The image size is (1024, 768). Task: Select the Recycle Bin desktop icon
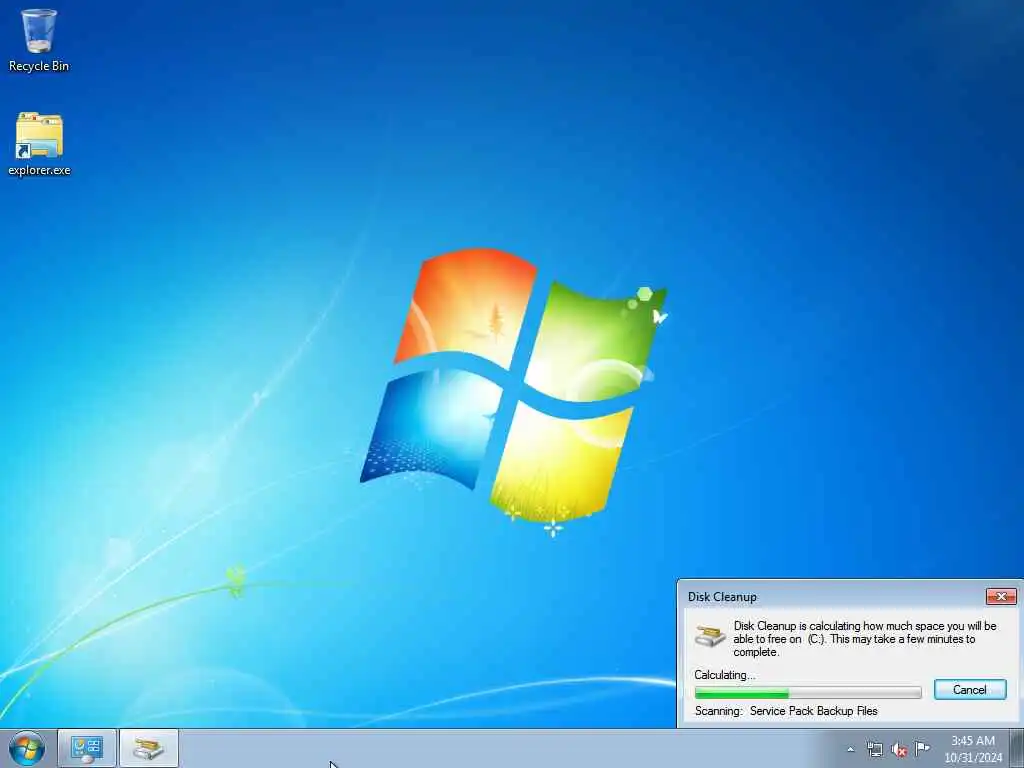coord(39,40)
